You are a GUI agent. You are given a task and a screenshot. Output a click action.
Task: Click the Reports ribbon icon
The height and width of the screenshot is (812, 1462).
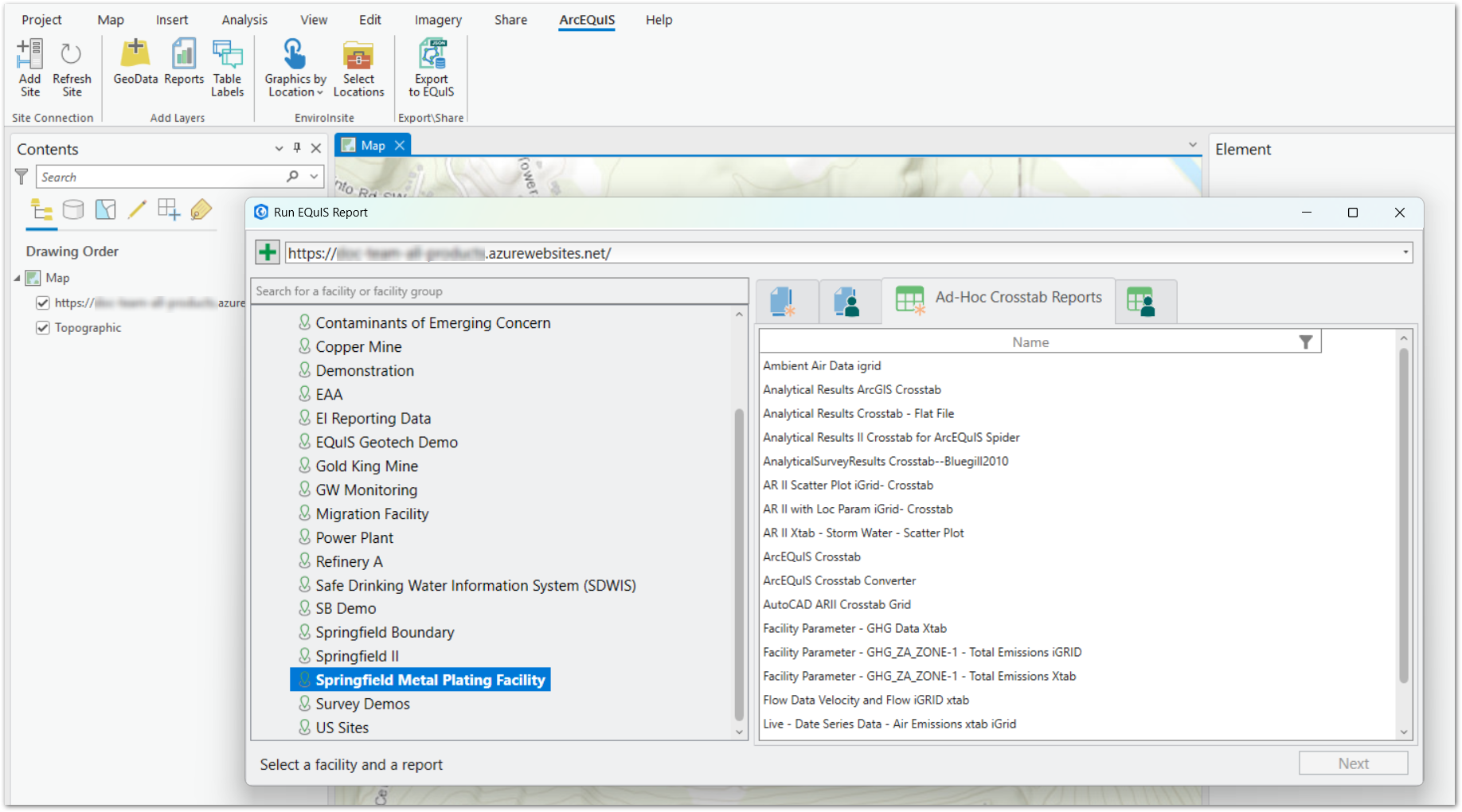click(184, 62)
